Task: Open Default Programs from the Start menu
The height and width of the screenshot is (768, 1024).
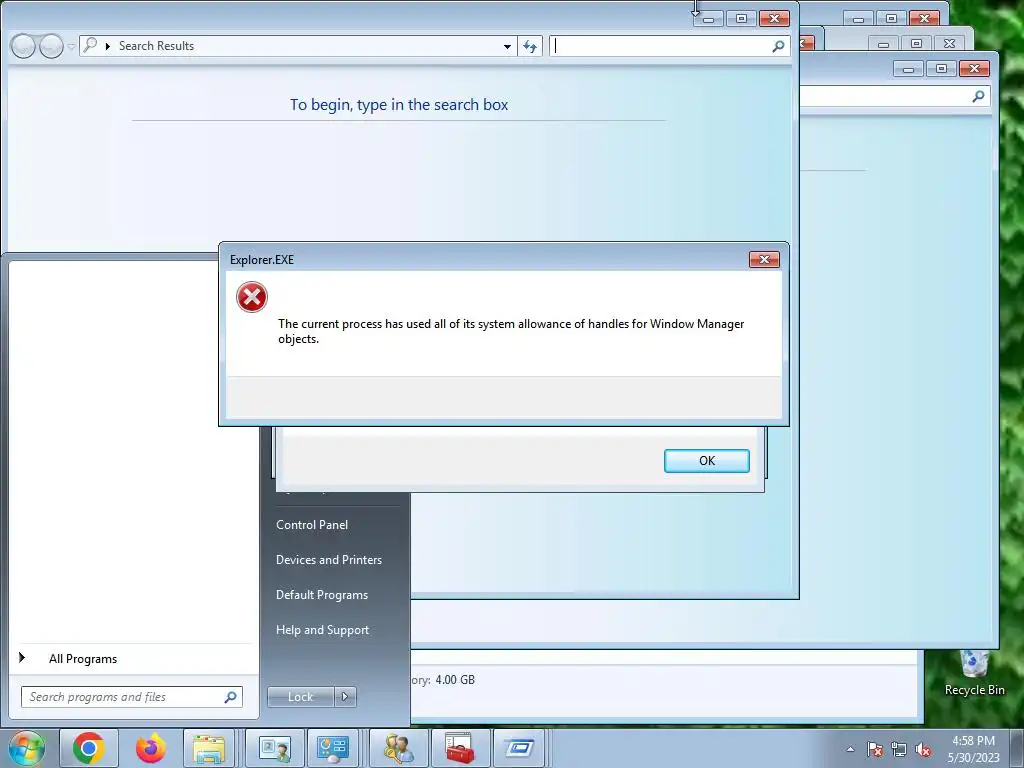Action: click(322, 595)
